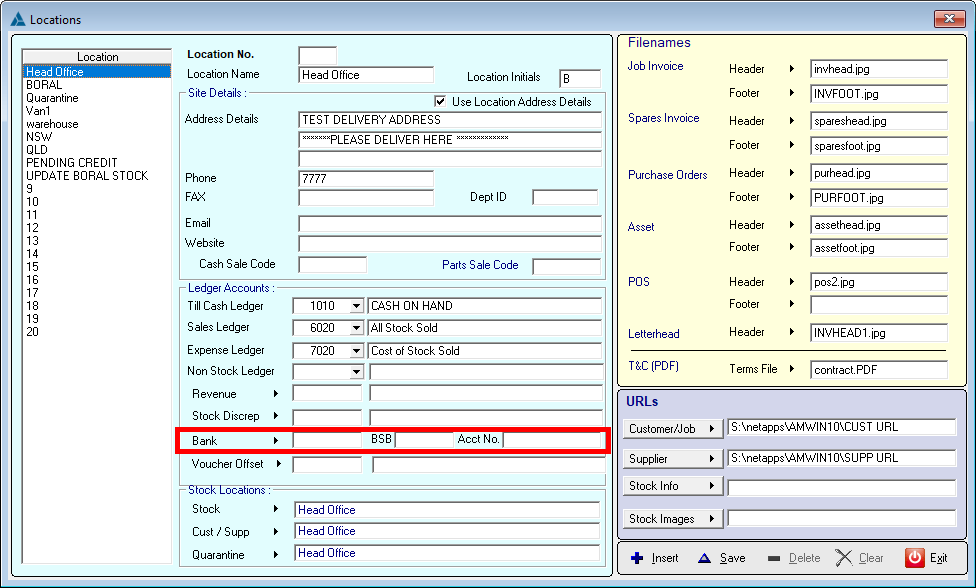Close the Locations window
This screenshot has width=976, height=588.
tap(950, 19)
